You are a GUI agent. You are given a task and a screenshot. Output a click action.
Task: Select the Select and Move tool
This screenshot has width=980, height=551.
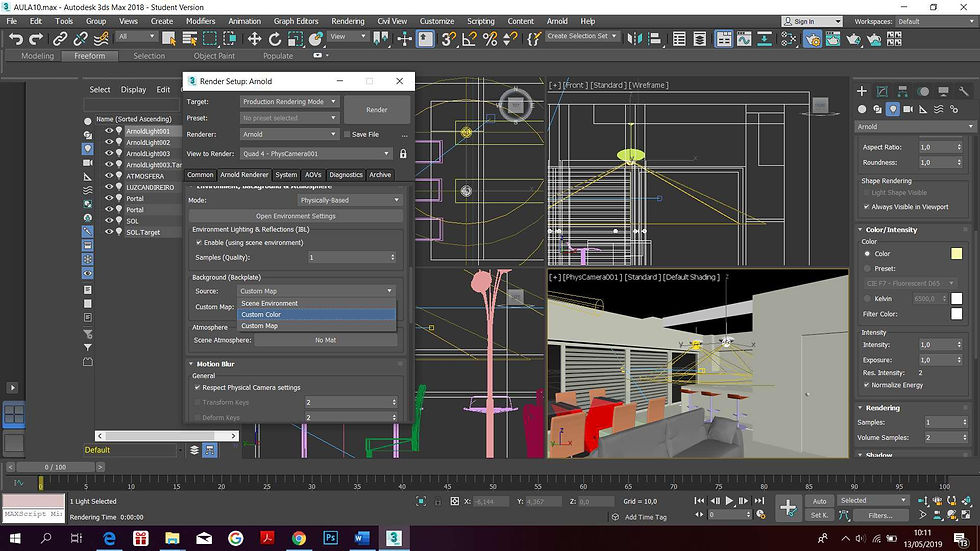(x=254, y=39)
